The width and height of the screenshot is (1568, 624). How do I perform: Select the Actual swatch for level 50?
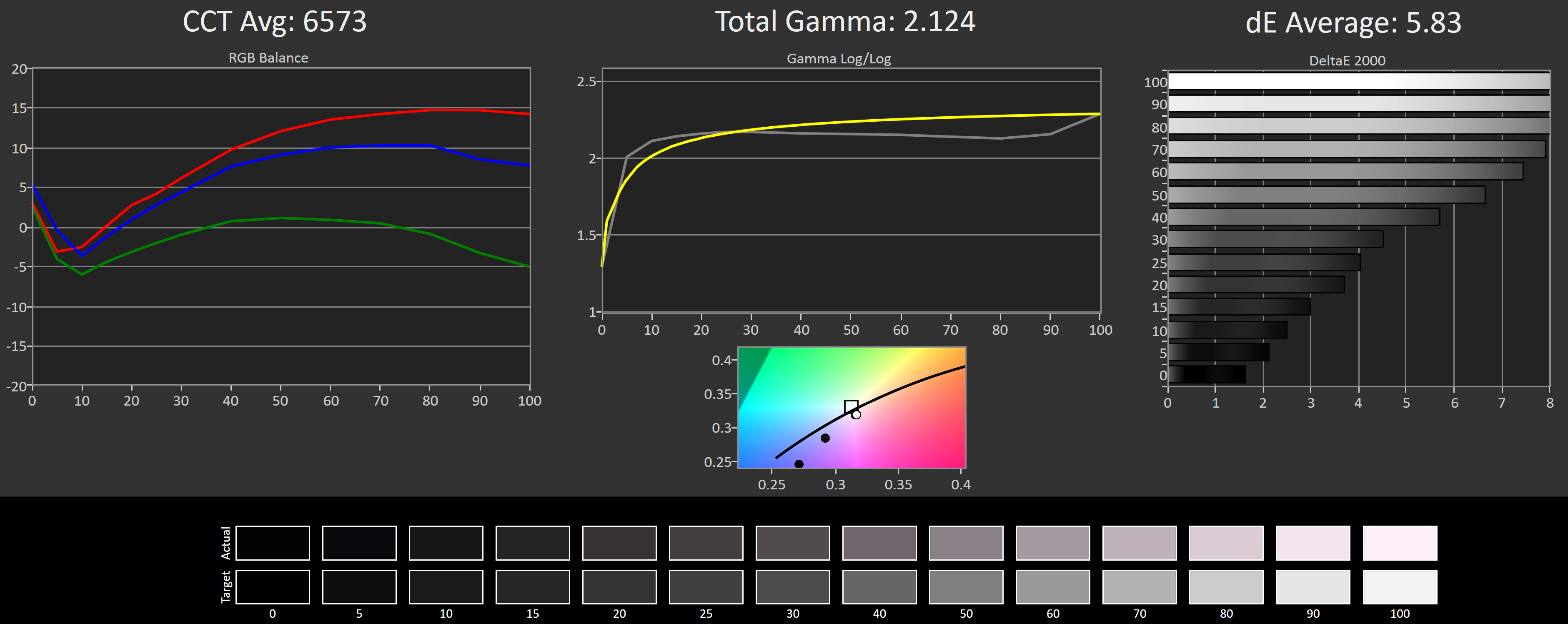966,542
